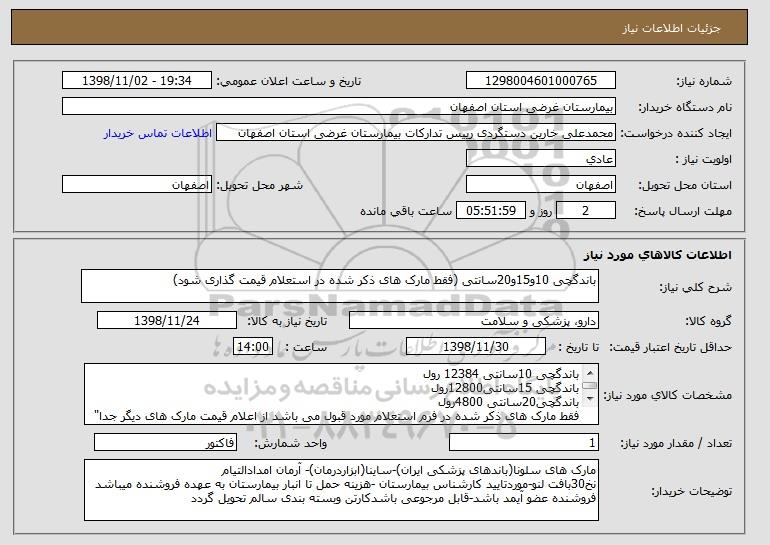
Task: Click scroll-down arrow in item specifications box
Action: (x=590, y=399)
